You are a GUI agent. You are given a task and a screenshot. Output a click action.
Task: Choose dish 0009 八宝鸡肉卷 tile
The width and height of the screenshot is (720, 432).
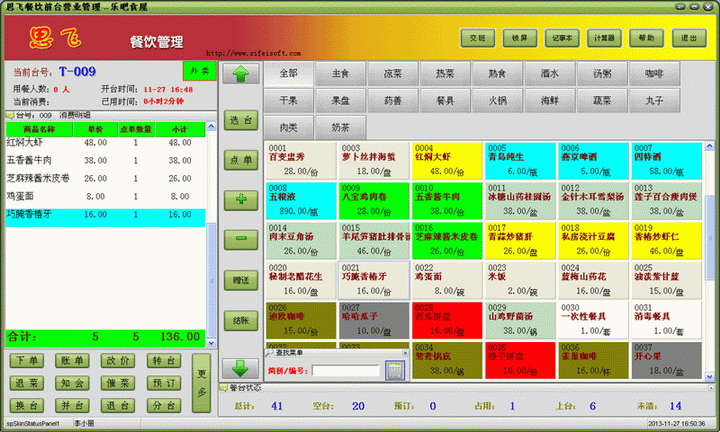coord(374,201)
